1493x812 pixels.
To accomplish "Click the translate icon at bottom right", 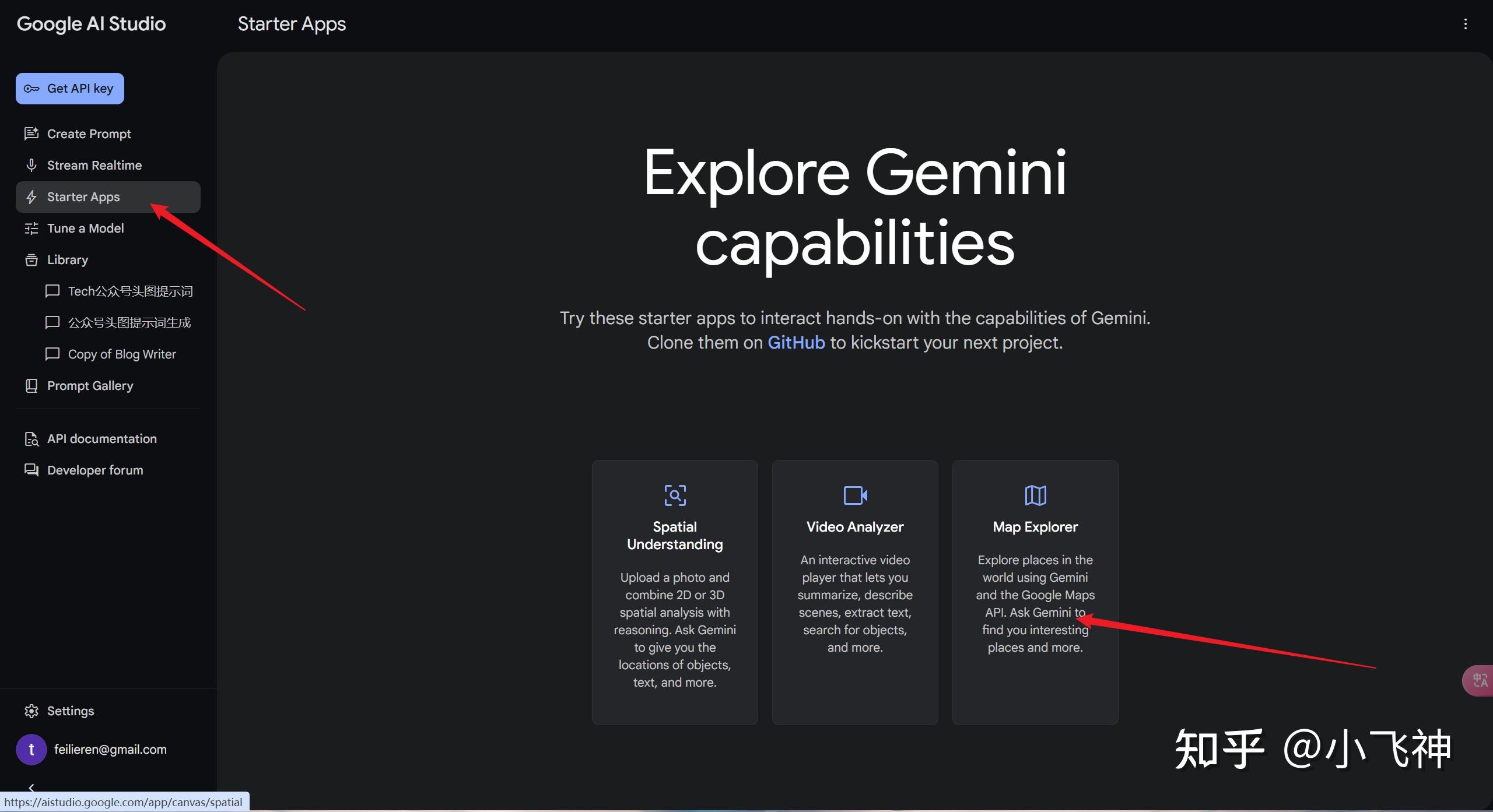I will (1479, 680).
